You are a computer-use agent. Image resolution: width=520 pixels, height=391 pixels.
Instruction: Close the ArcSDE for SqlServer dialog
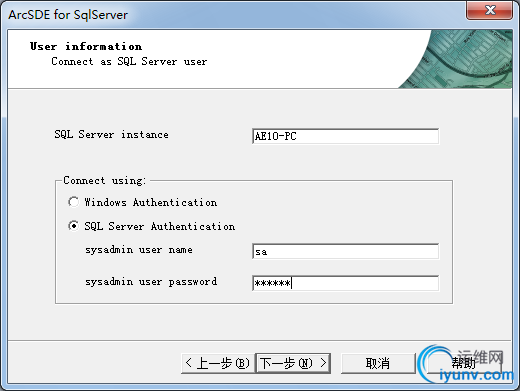tap(489, 10)
